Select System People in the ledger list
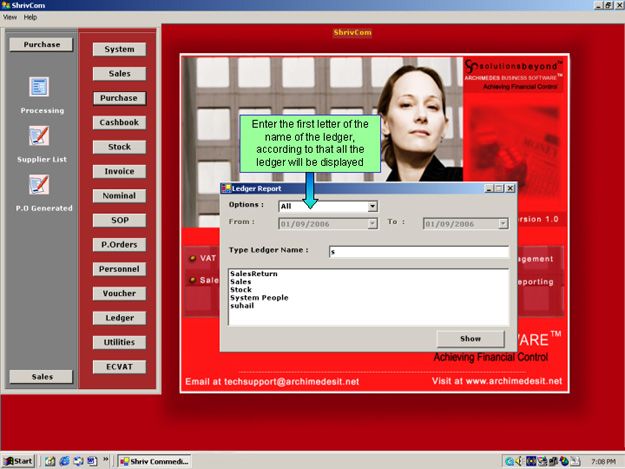 tap(259, 298)
